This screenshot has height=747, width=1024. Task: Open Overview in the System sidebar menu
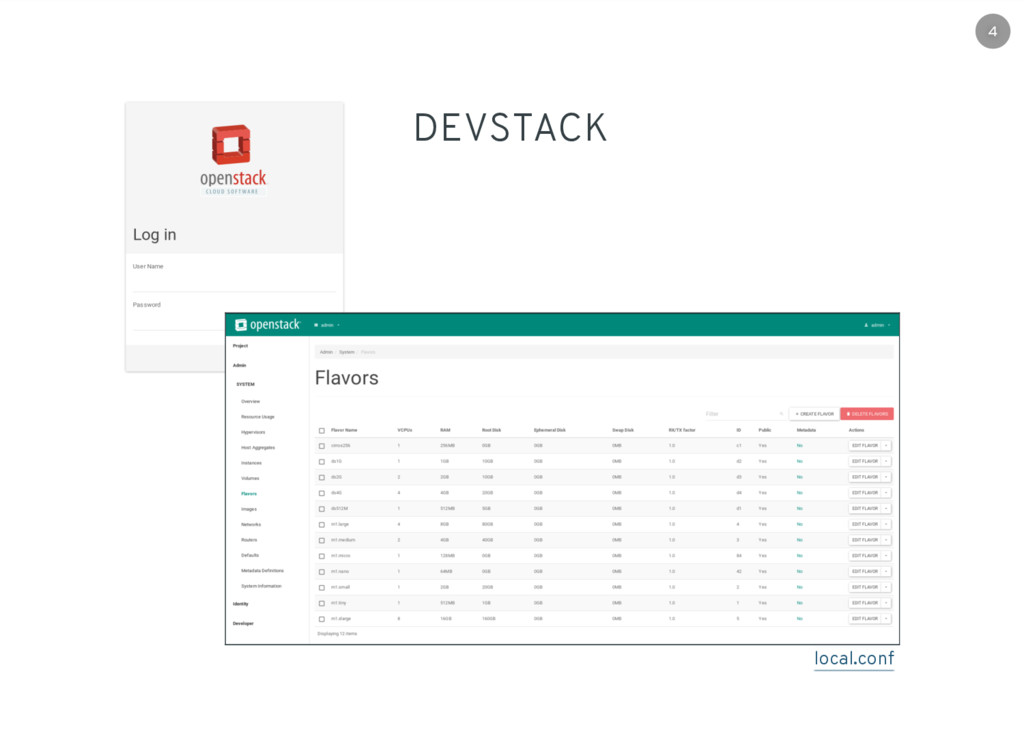(250, 402)
